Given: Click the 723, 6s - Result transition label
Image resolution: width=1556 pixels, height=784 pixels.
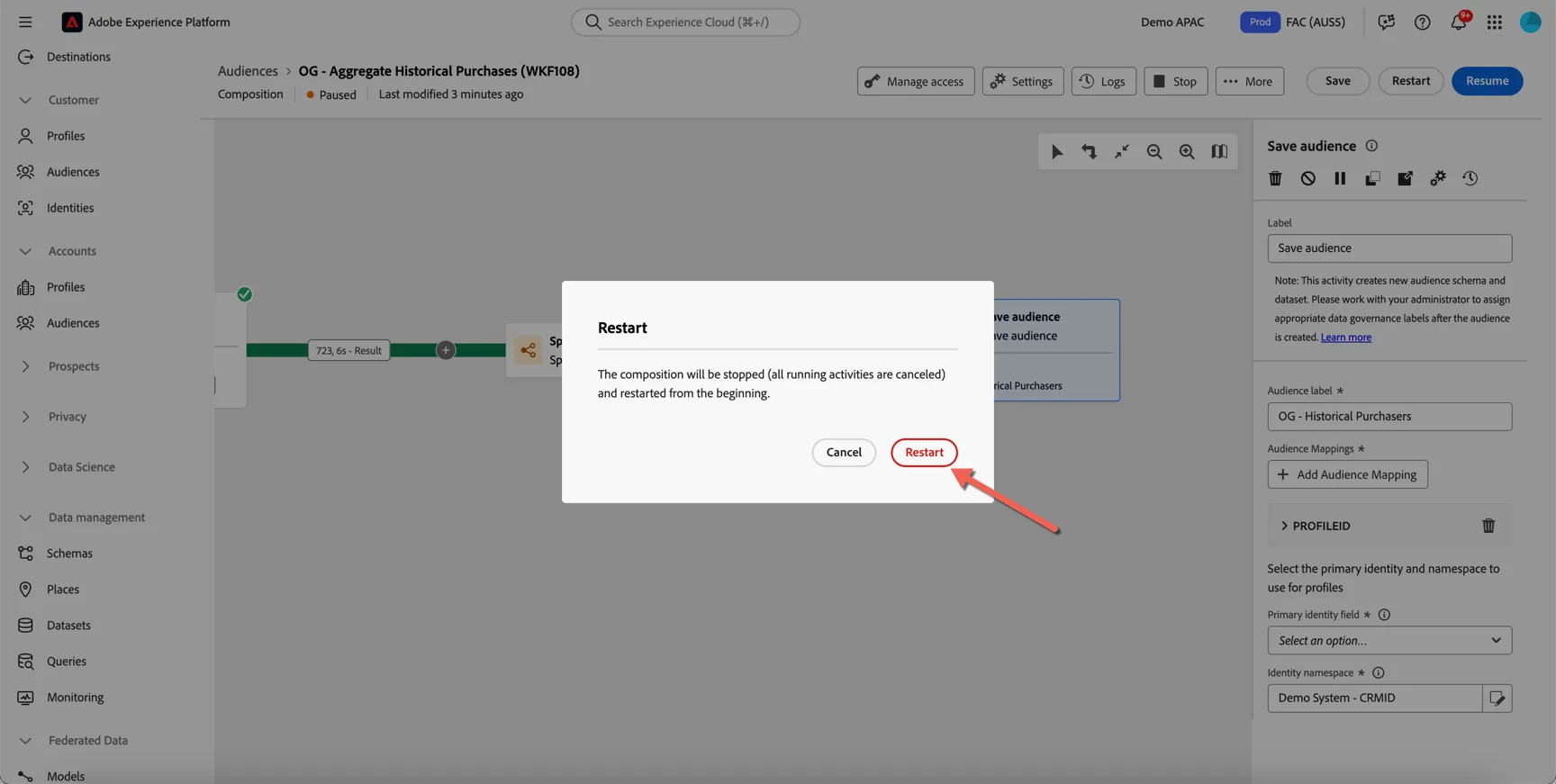Looking at the screenshot, I should [x=348, y=350].
